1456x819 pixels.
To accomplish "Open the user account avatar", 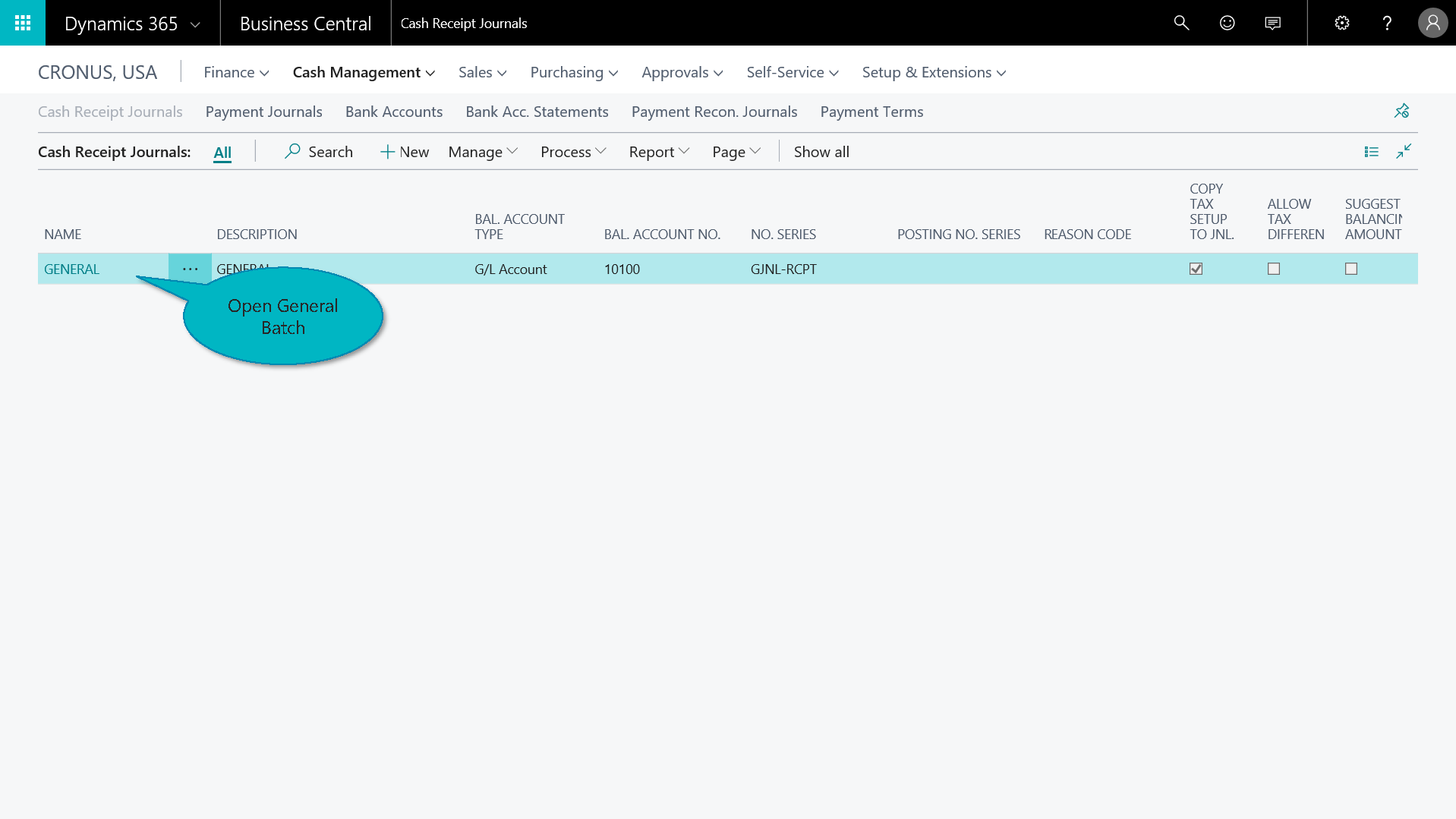I will click(1432, 23).
